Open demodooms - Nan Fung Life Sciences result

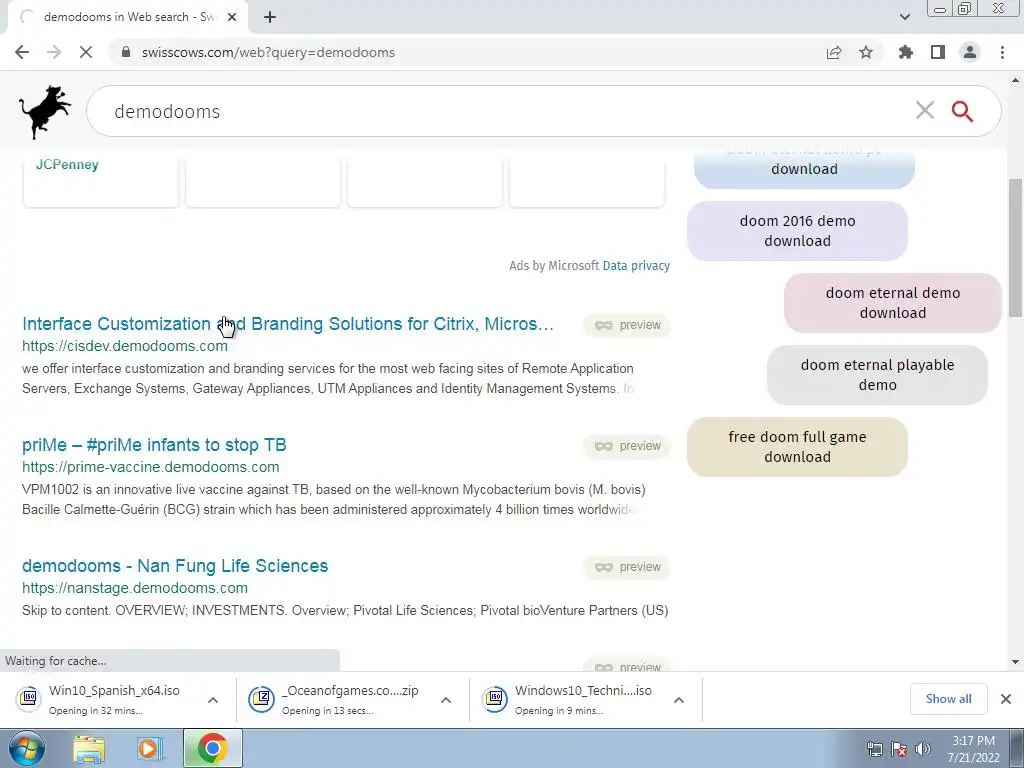click(175, 566)
